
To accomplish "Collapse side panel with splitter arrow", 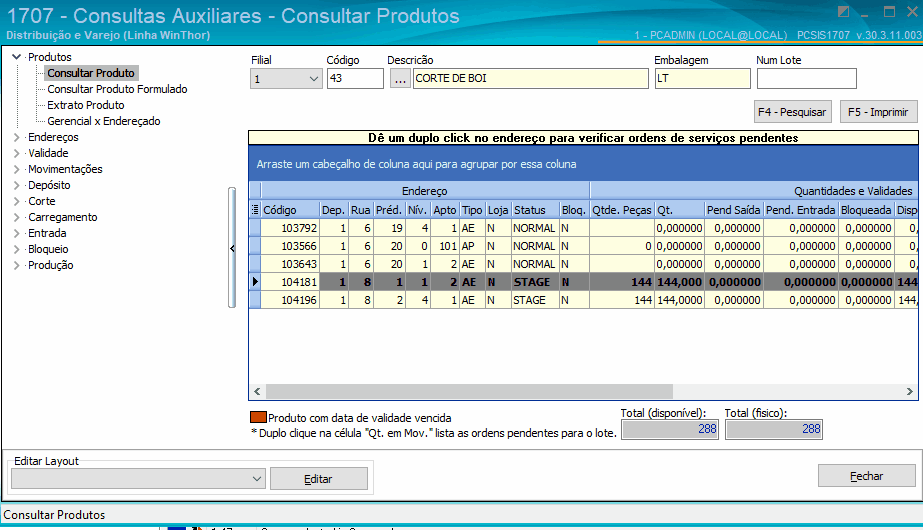I will point(232,249).
